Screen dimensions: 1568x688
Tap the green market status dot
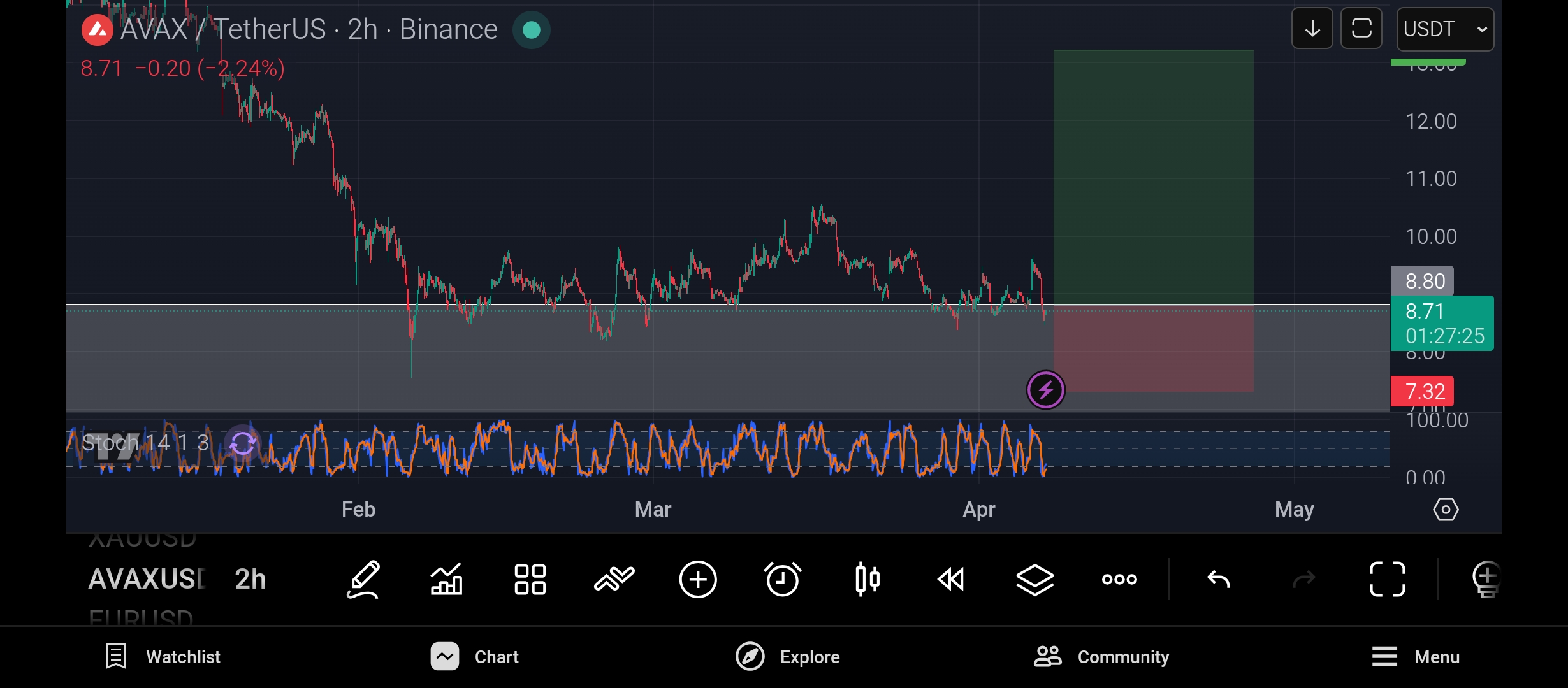click(x=531, y=30)
